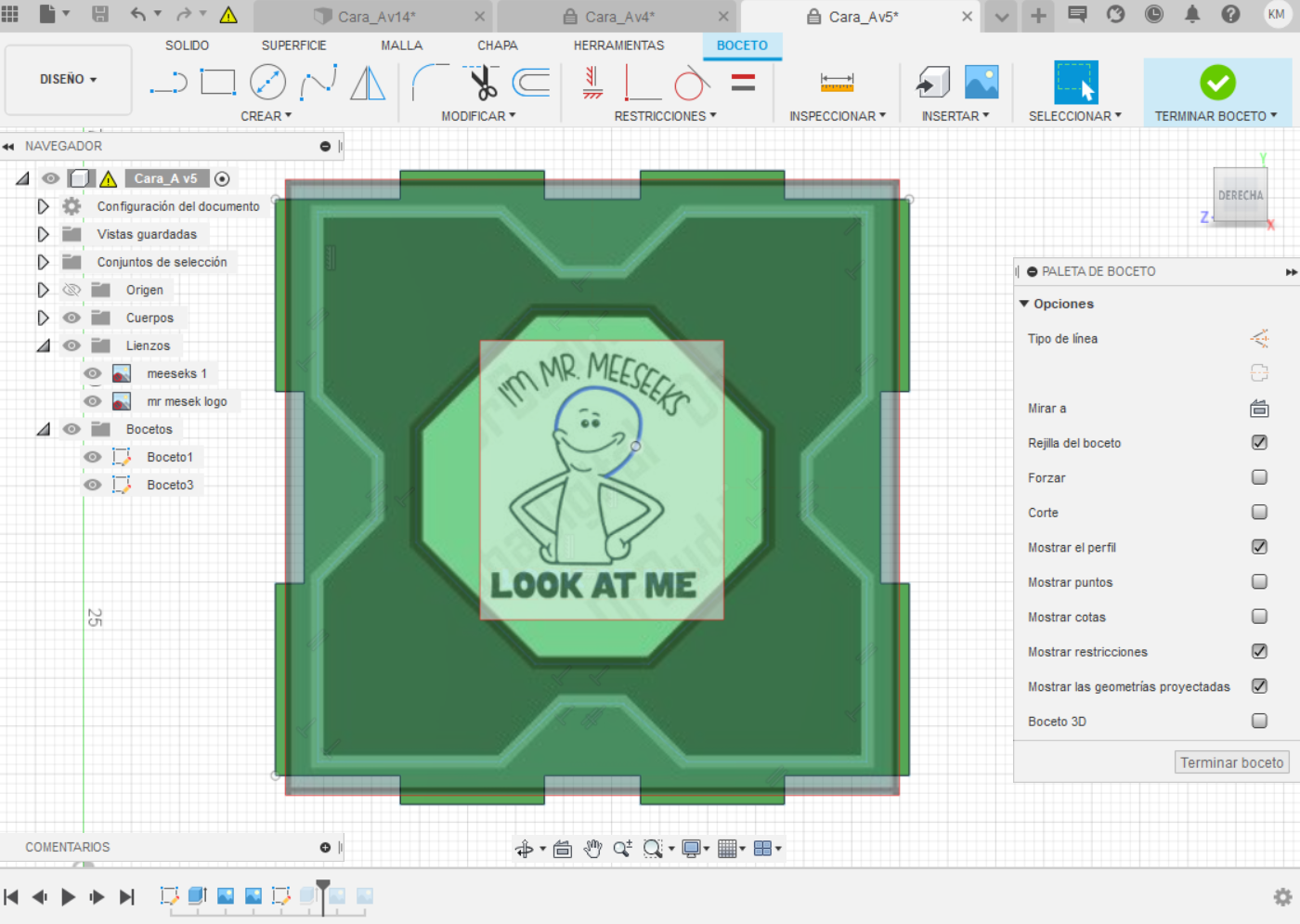Image resolution: width=1300 pixels, height=924 pixels.
Task: Open the RESTRICCIONES dropdown menu
Action: [x=665, y=116]
